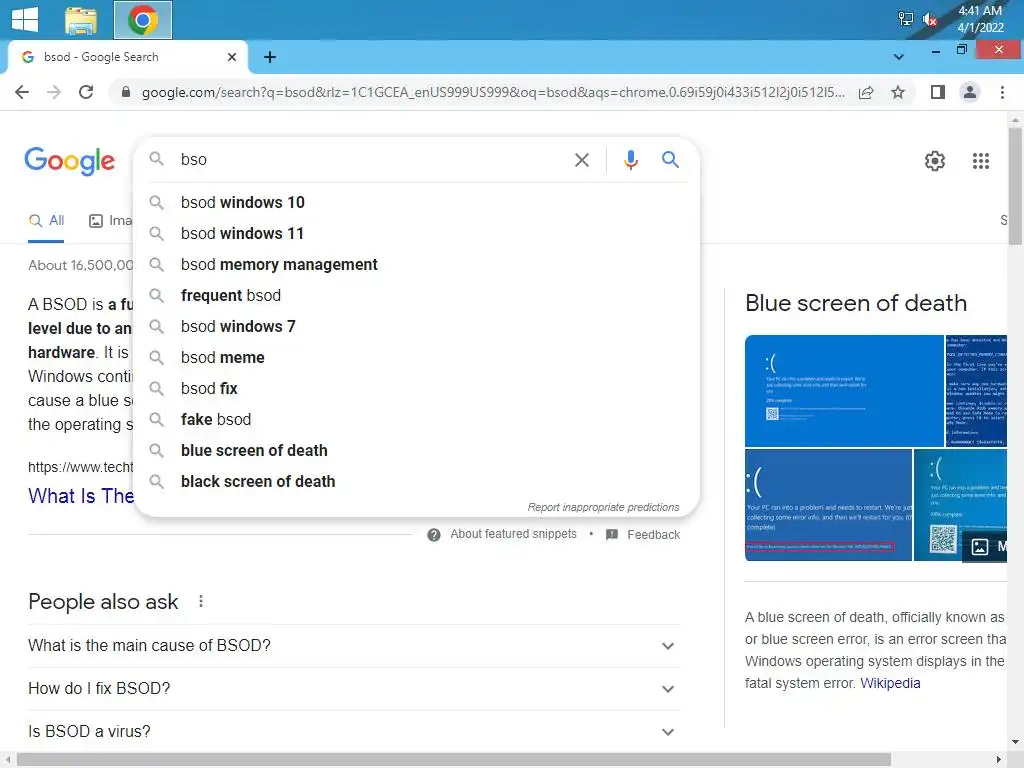
Task: Click the vertical page scrollbar thumb
Action: (1015, 186)
